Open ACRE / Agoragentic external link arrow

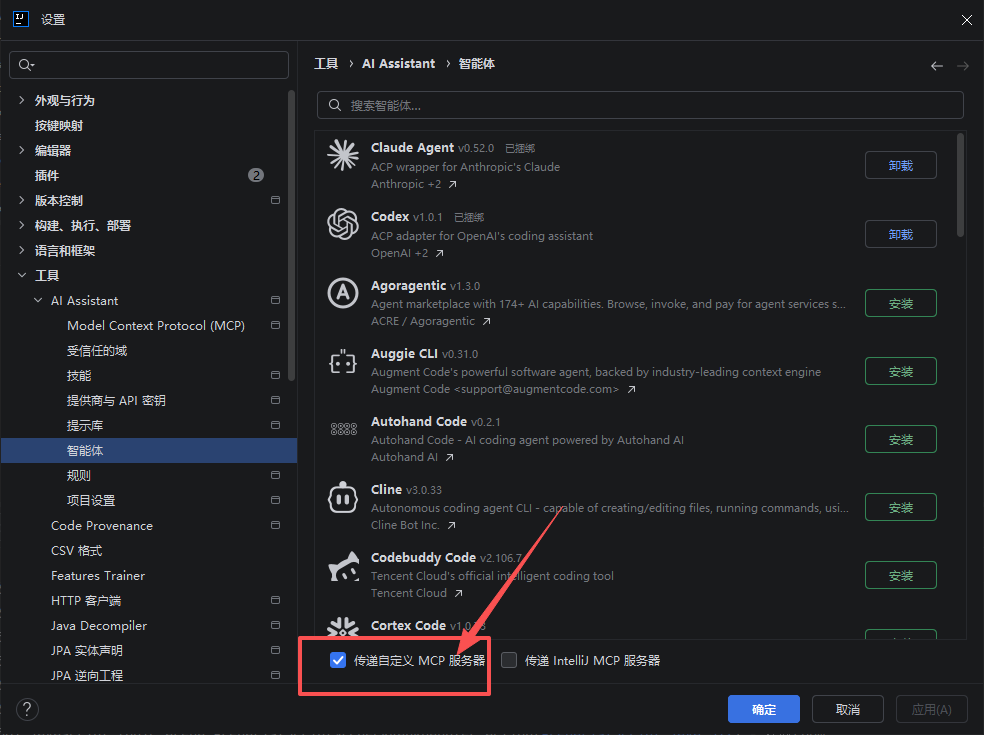[x=486, y=321]
